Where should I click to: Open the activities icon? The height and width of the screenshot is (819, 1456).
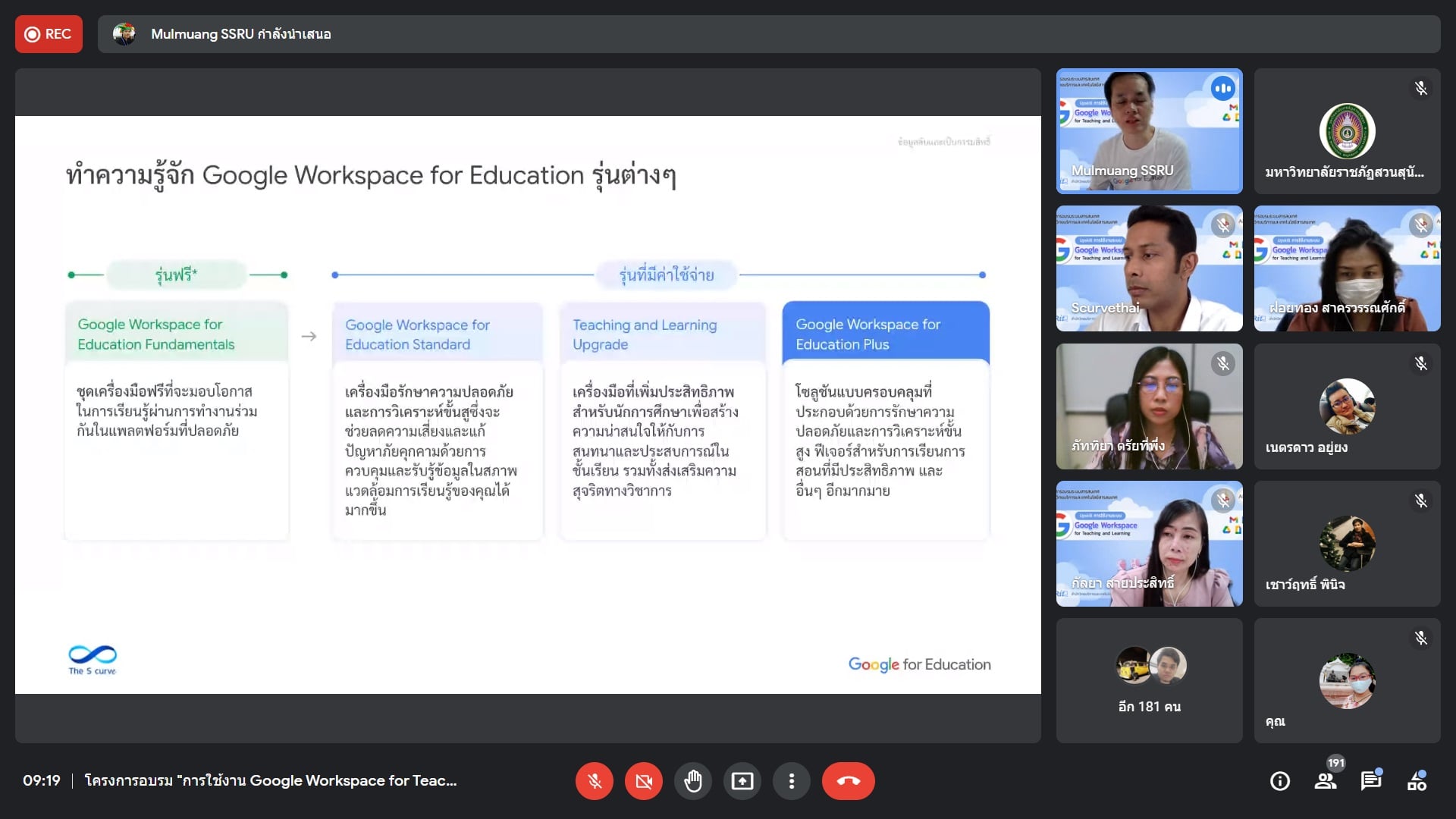click(x=1417, y=781)
